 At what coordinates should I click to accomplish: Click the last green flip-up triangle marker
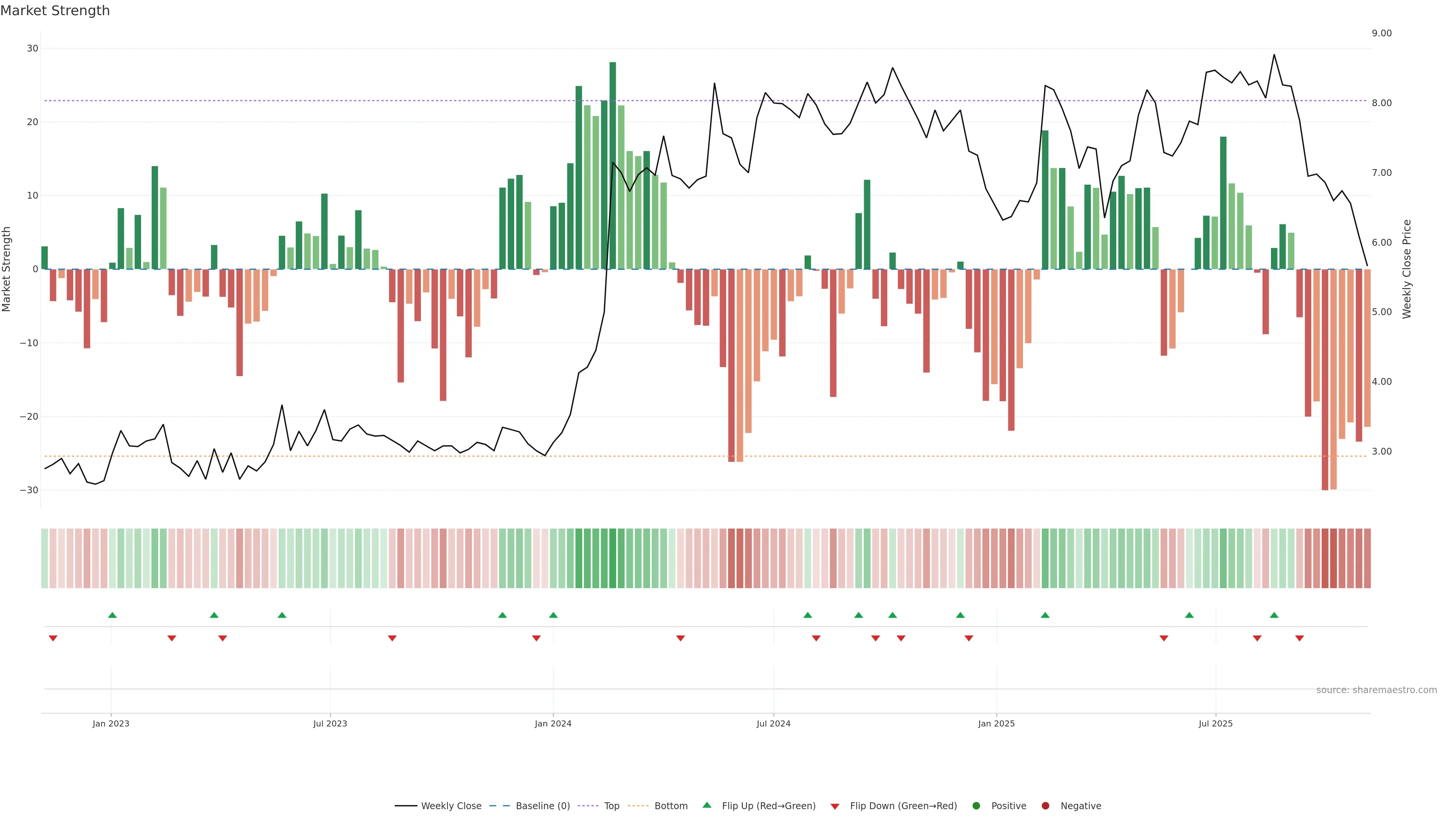pos(1274,615)
